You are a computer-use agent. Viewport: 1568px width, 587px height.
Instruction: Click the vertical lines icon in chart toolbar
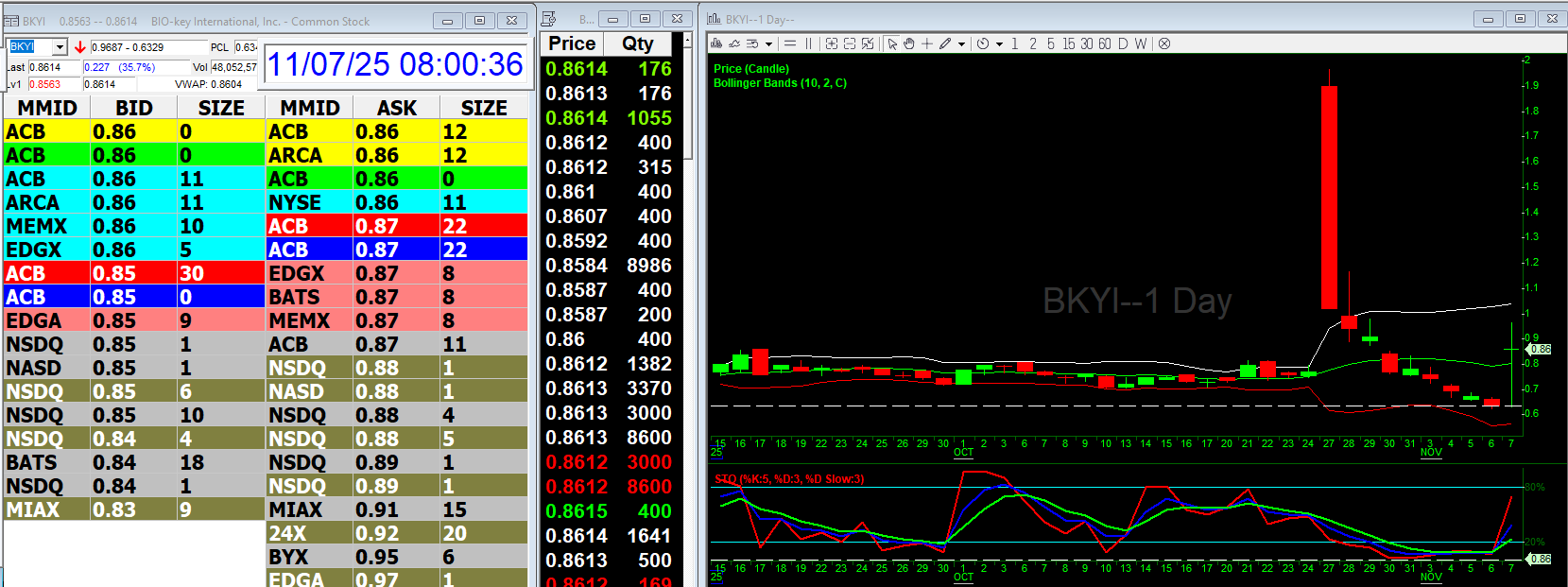tap(808, 43)
